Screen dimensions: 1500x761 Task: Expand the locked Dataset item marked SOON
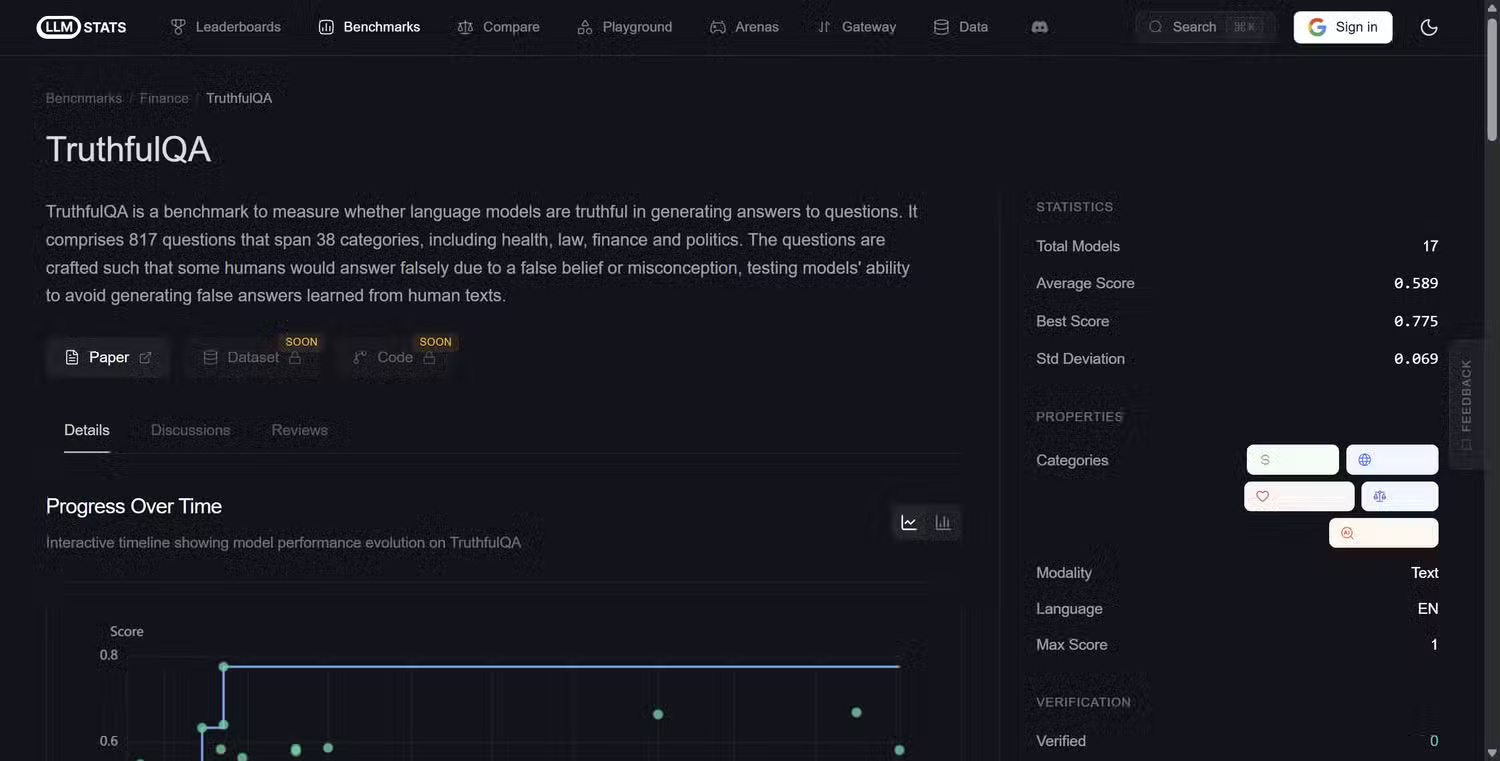coord(252,357)
